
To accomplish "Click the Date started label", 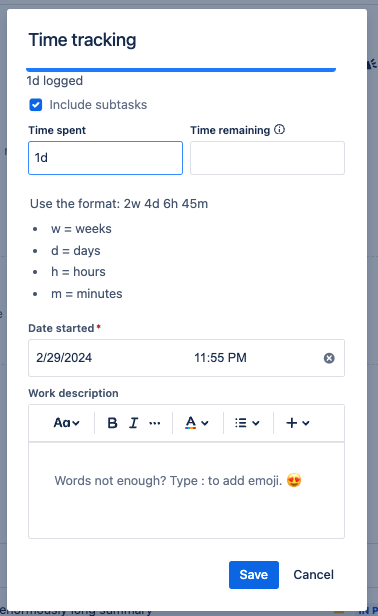I will (x=61, y=328).
